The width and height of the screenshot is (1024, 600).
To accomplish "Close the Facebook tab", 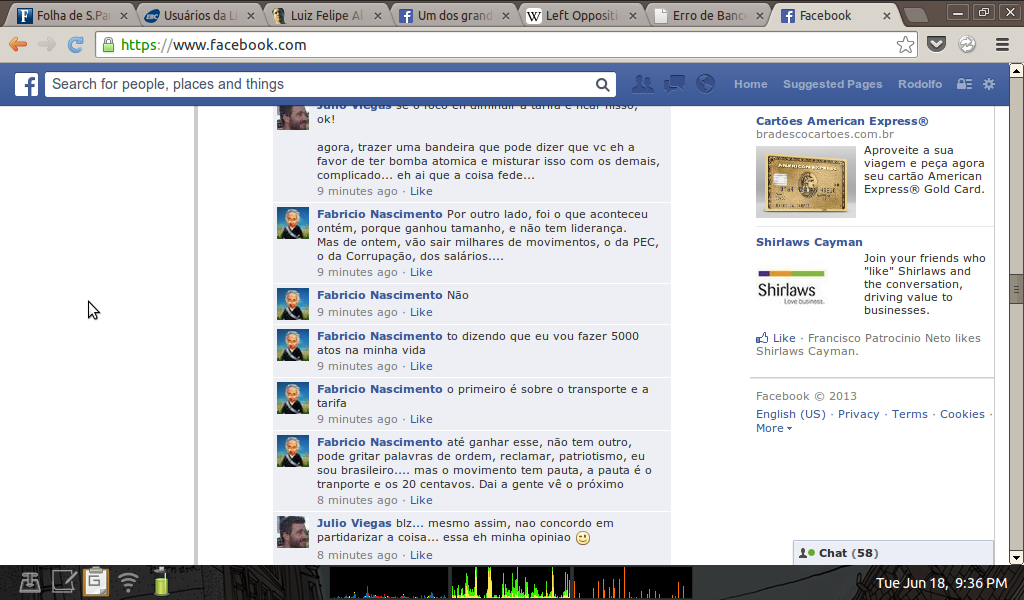I will tap(886, 16).
